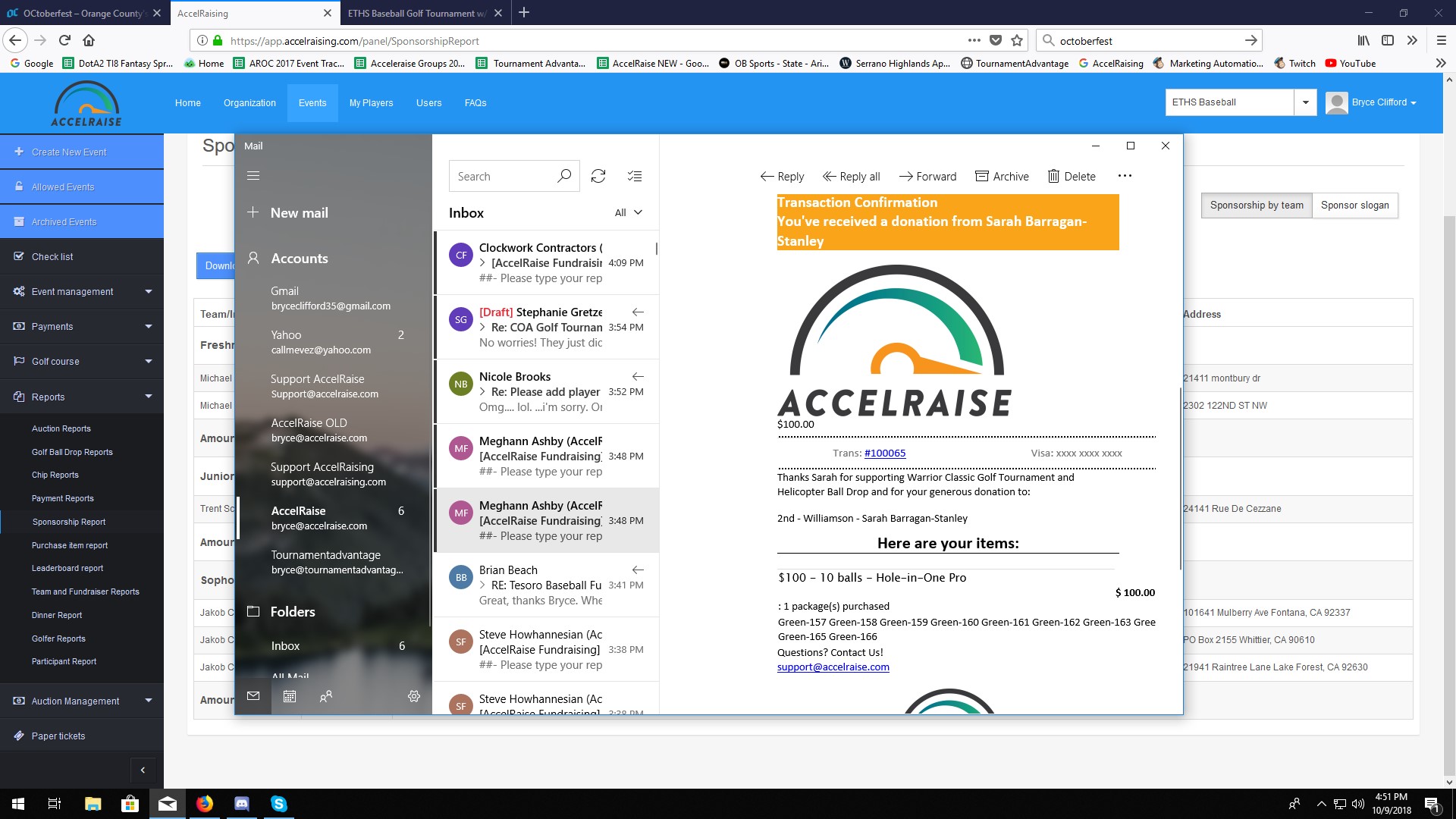Go back in Firefox
This screenshot has height=819, width=1456.
point(15,40)
